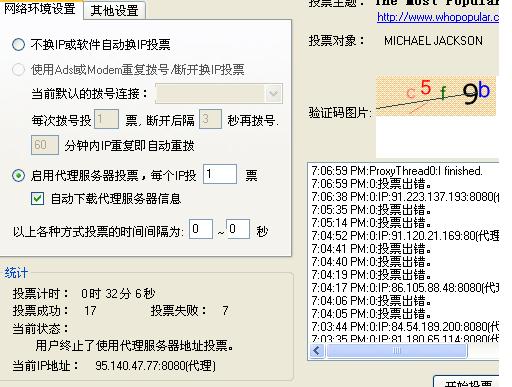This screenshot has width=512, height=387.
Task: Click the 断开后隔 seconds input field
Action: (210, 119)
